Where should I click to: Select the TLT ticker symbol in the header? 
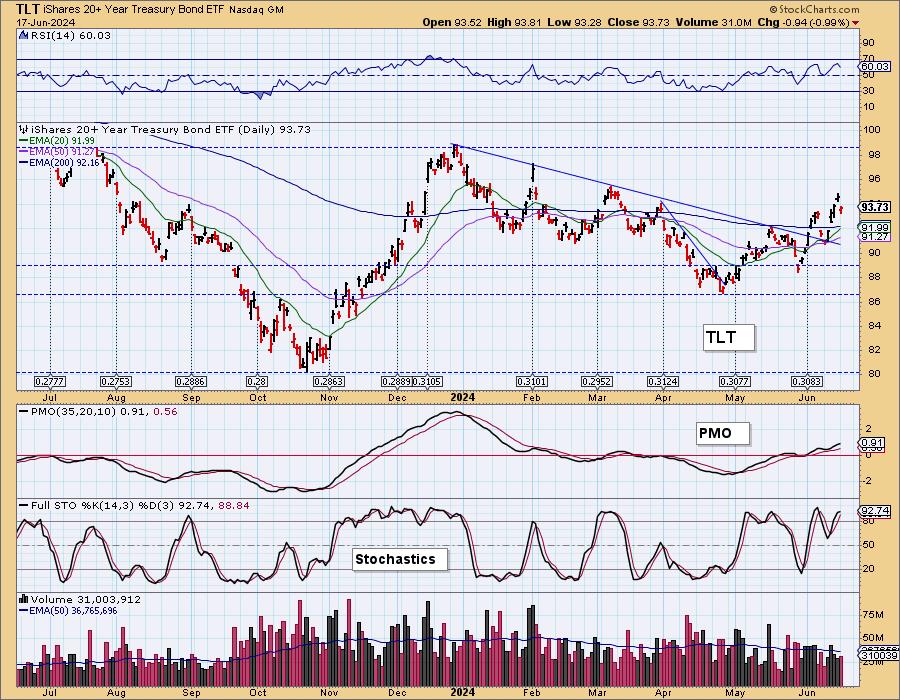(x=28, y=9)
